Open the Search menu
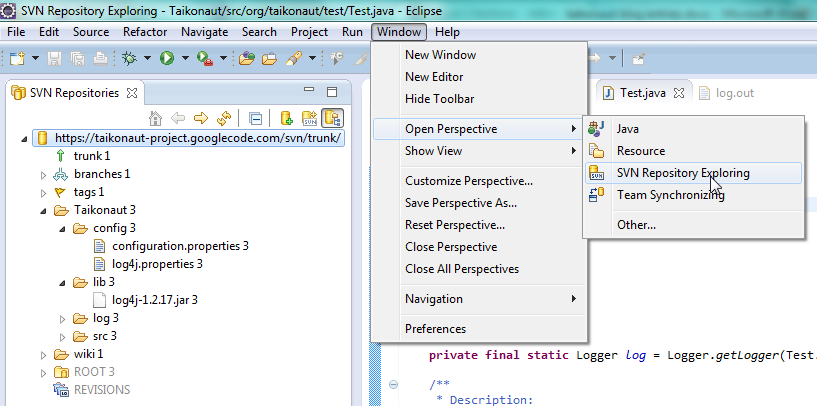The image size is (817, 406). 259,32
